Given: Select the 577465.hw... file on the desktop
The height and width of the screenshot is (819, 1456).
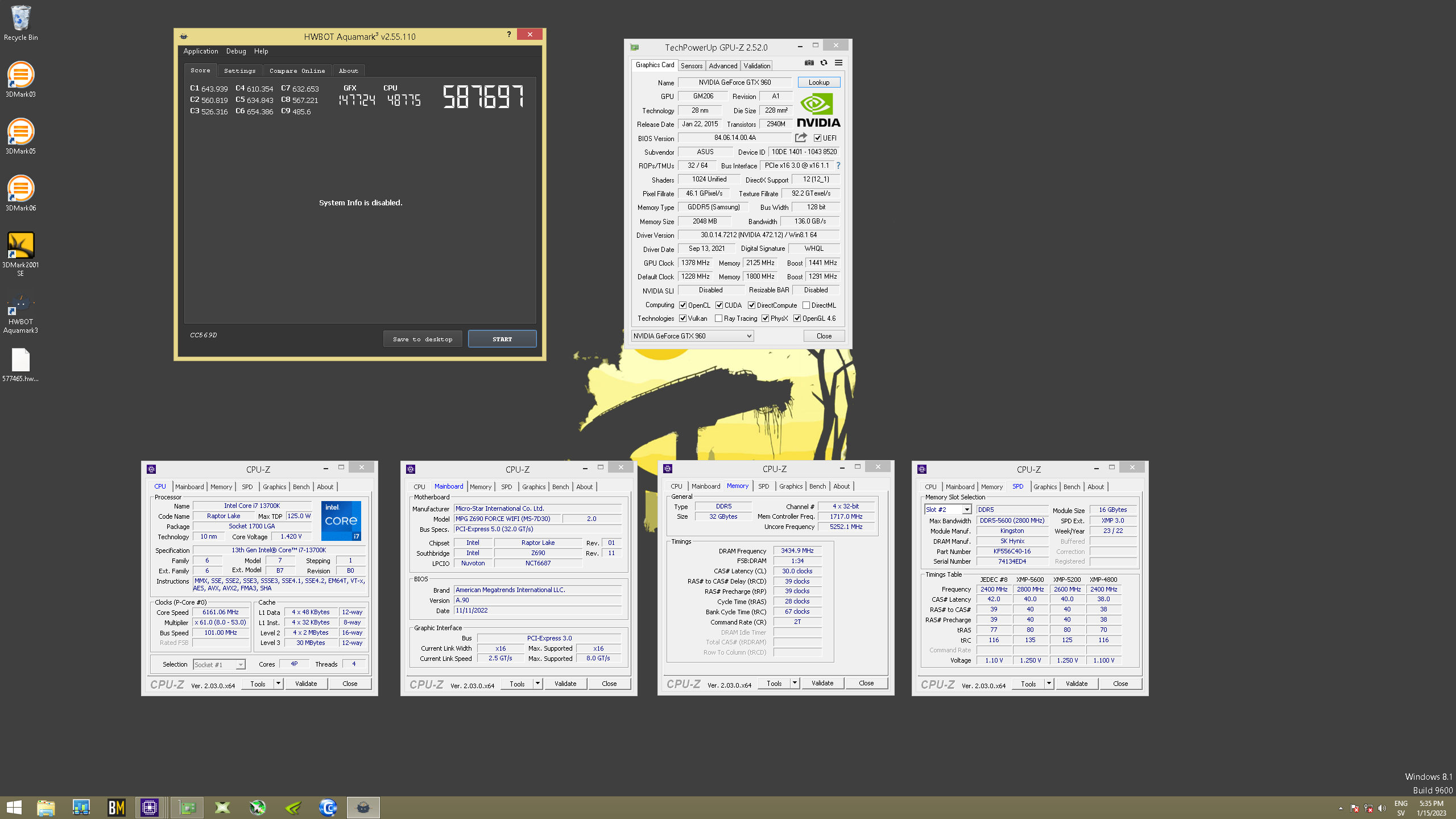Looking at the screenshot, I should [20, 365].
